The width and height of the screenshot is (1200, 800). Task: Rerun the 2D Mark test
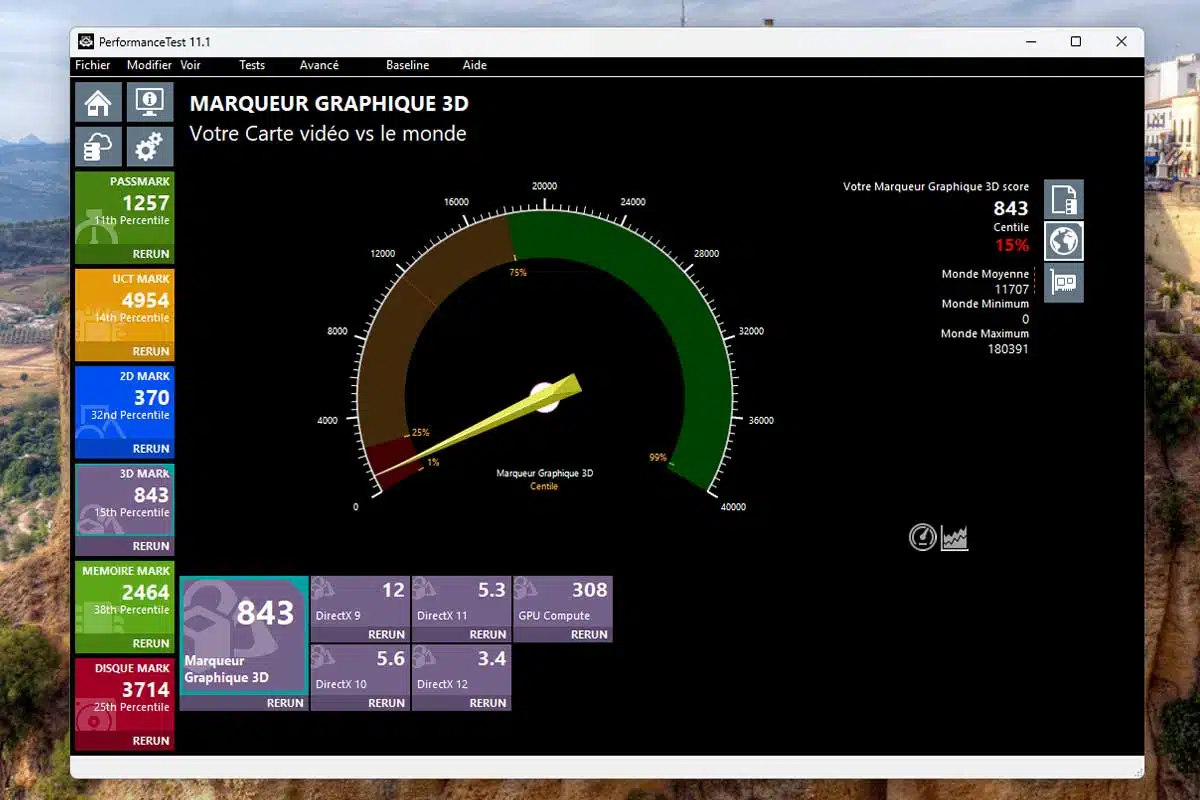coord(151,448)
